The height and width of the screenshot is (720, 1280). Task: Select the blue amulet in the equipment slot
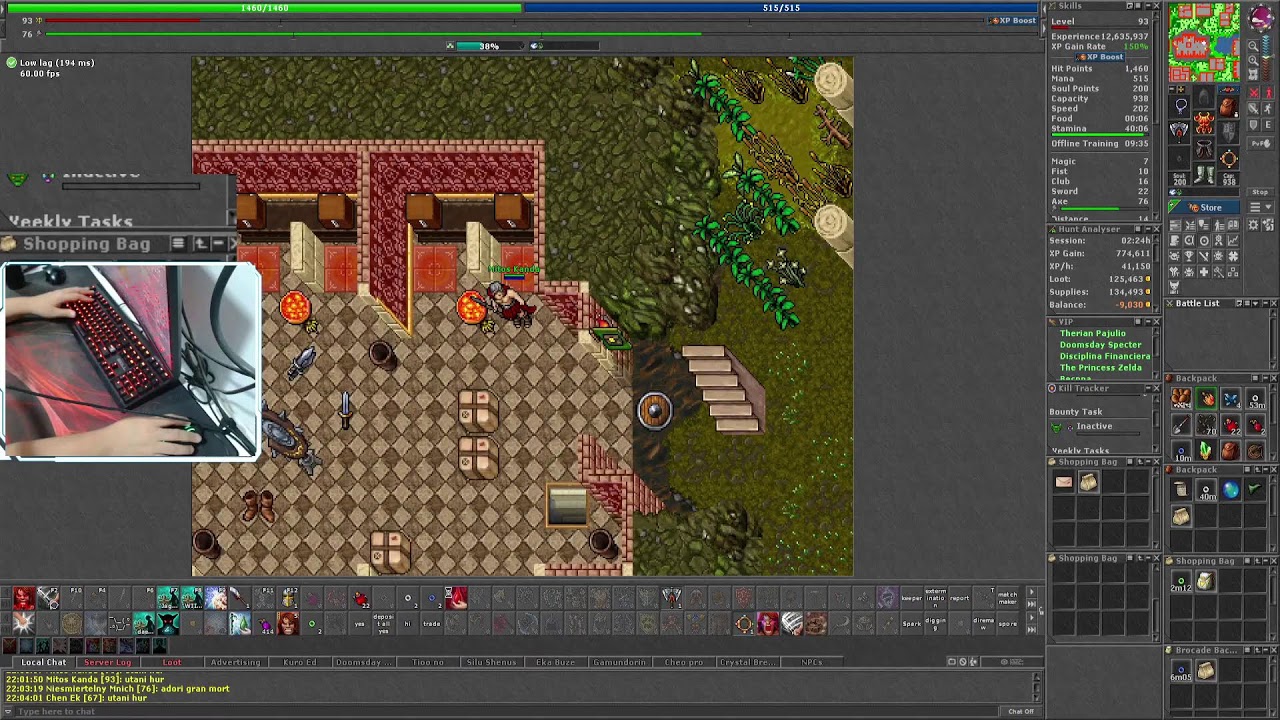(1181, 106)
